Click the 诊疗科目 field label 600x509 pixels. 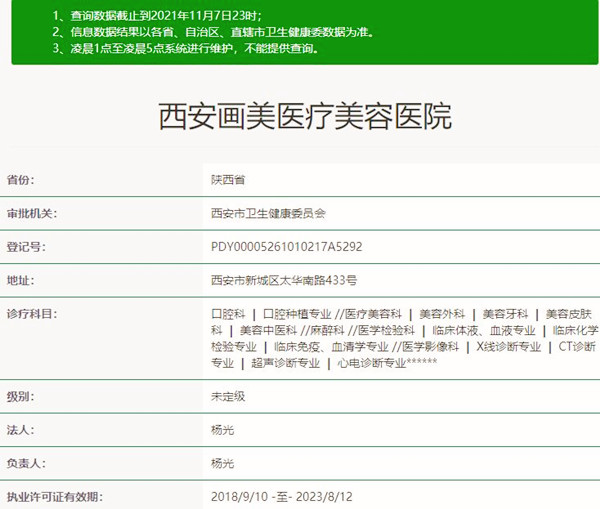pos(32,314)
